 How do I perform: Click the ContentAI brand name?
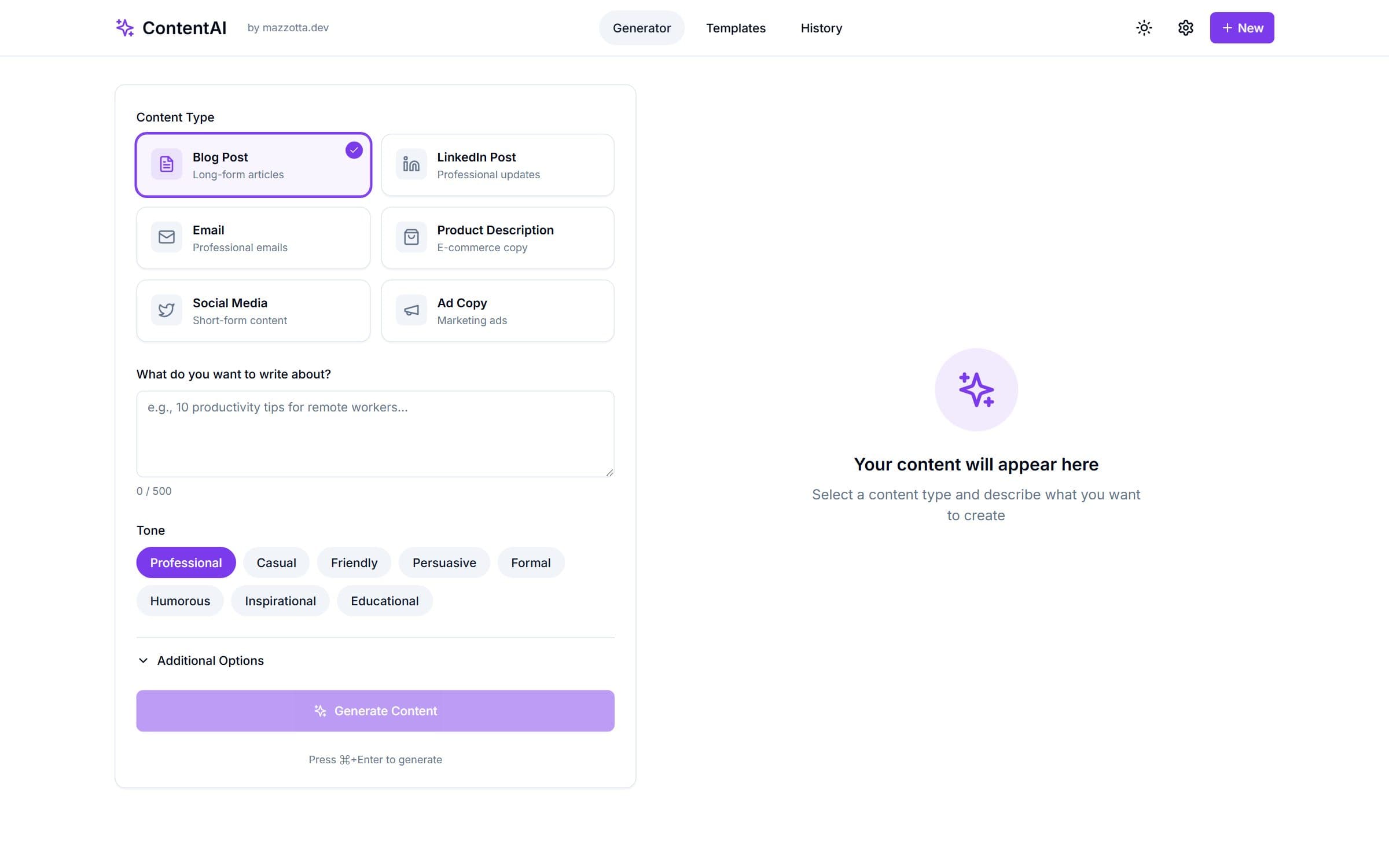pos(184,28)
